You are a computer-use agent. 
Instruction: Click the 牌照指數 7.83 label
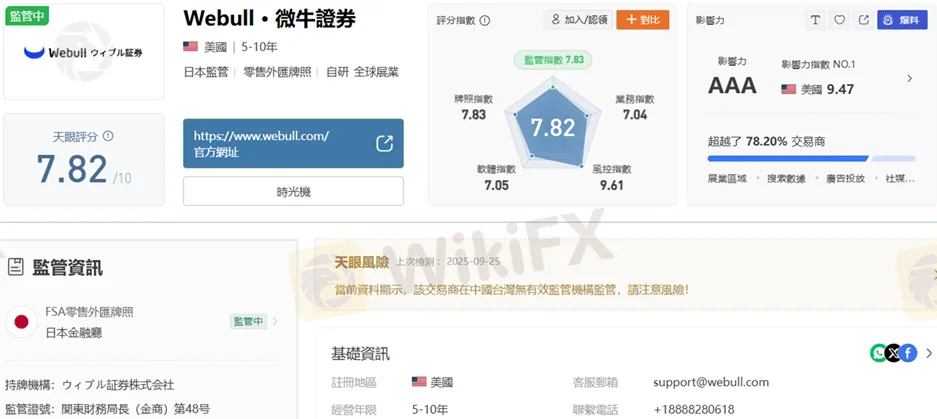[x=473, y=107]
